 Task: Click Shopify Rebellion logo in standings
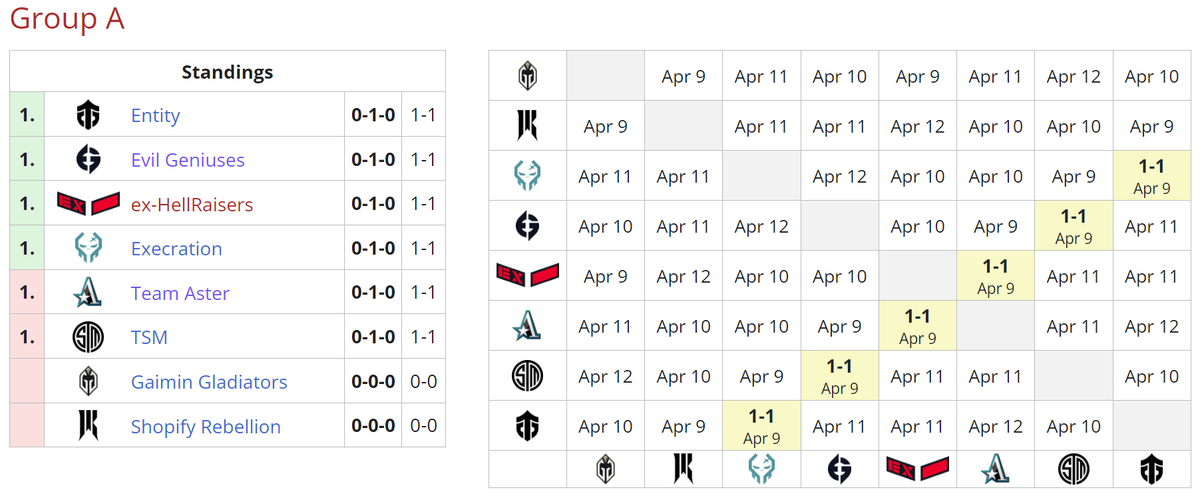(88, 427)
